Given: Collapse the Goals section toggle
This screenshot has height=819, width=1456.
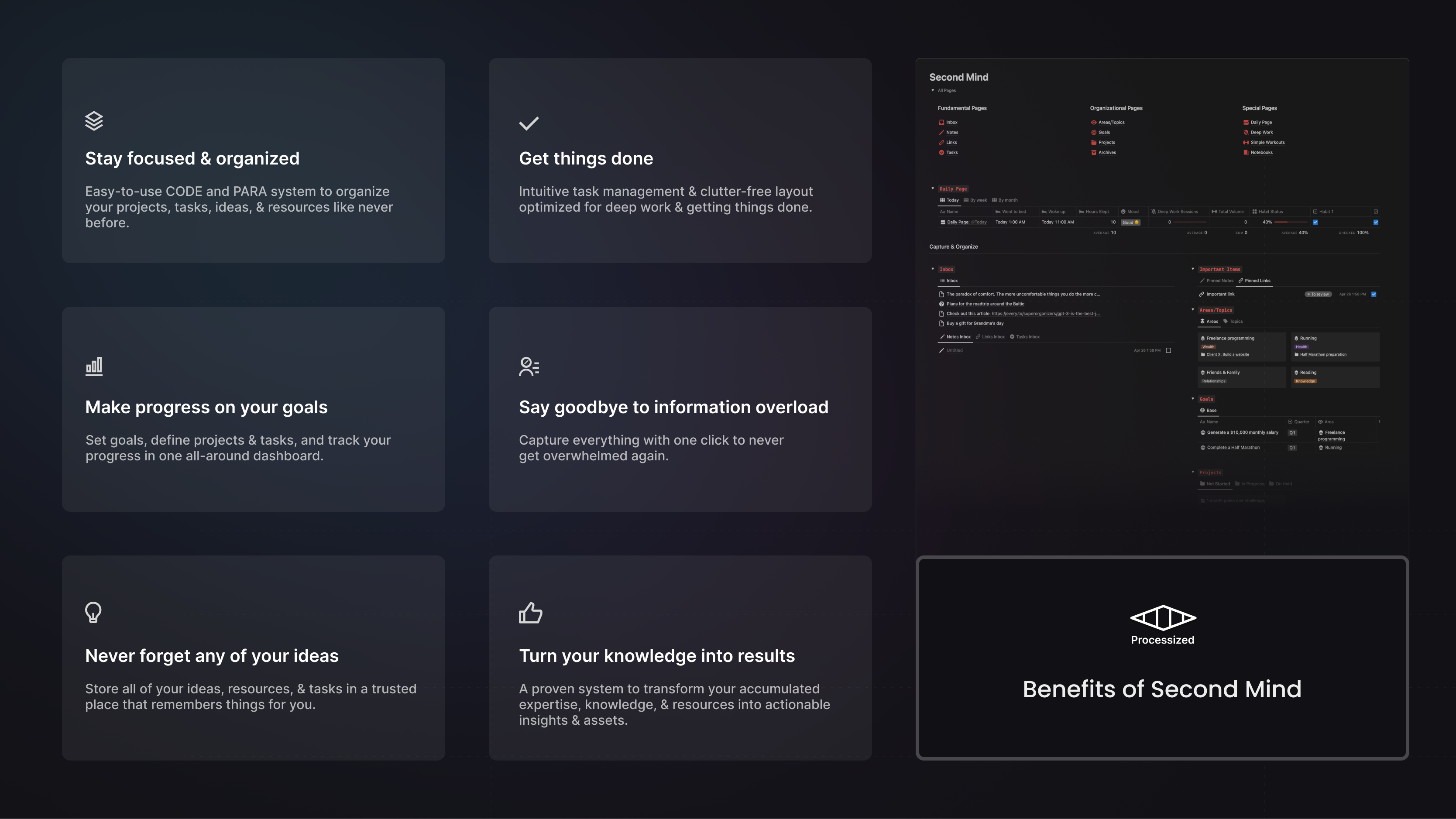Looking at the screenshot, I should click(x=1193, y=398).
